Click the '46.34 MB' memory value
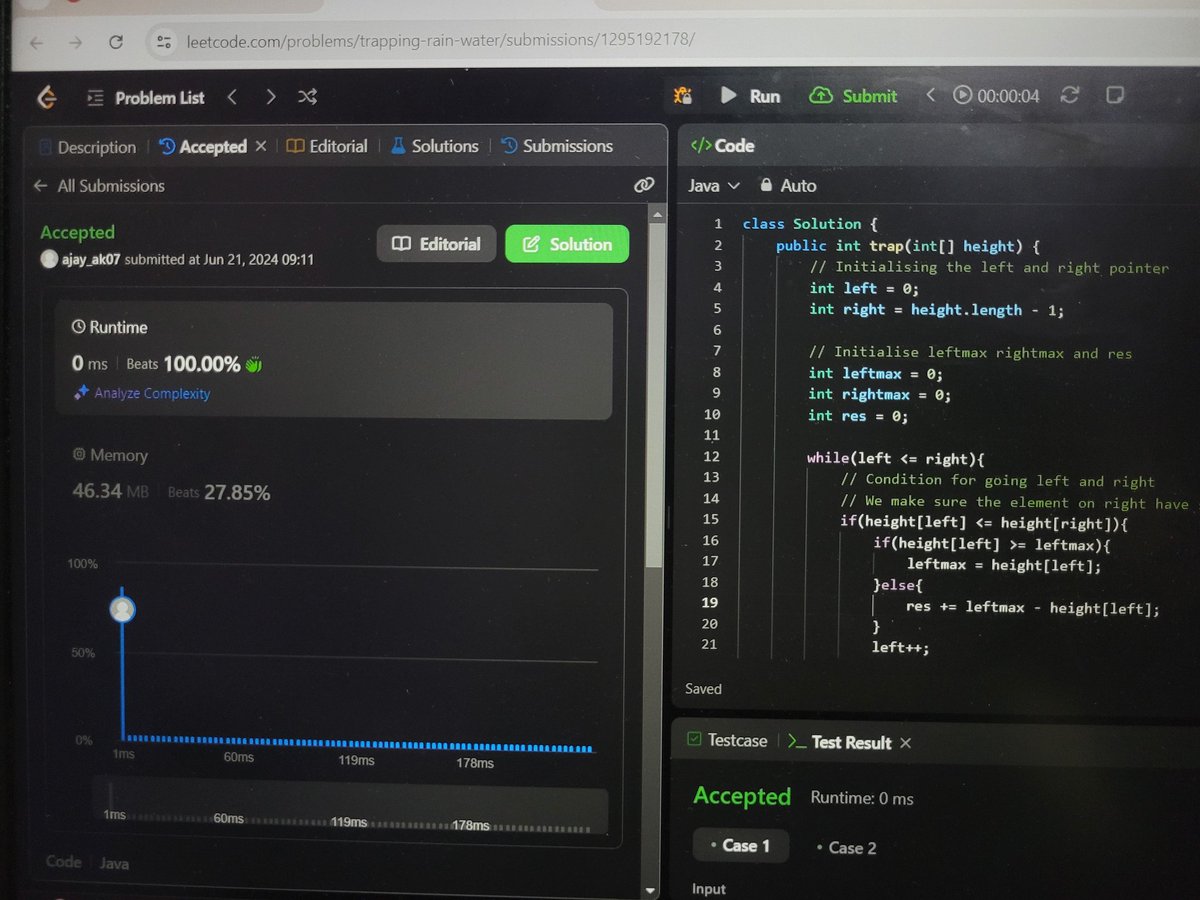The width and height of the screenshot is (1200, 900). [x=110, y=492]
